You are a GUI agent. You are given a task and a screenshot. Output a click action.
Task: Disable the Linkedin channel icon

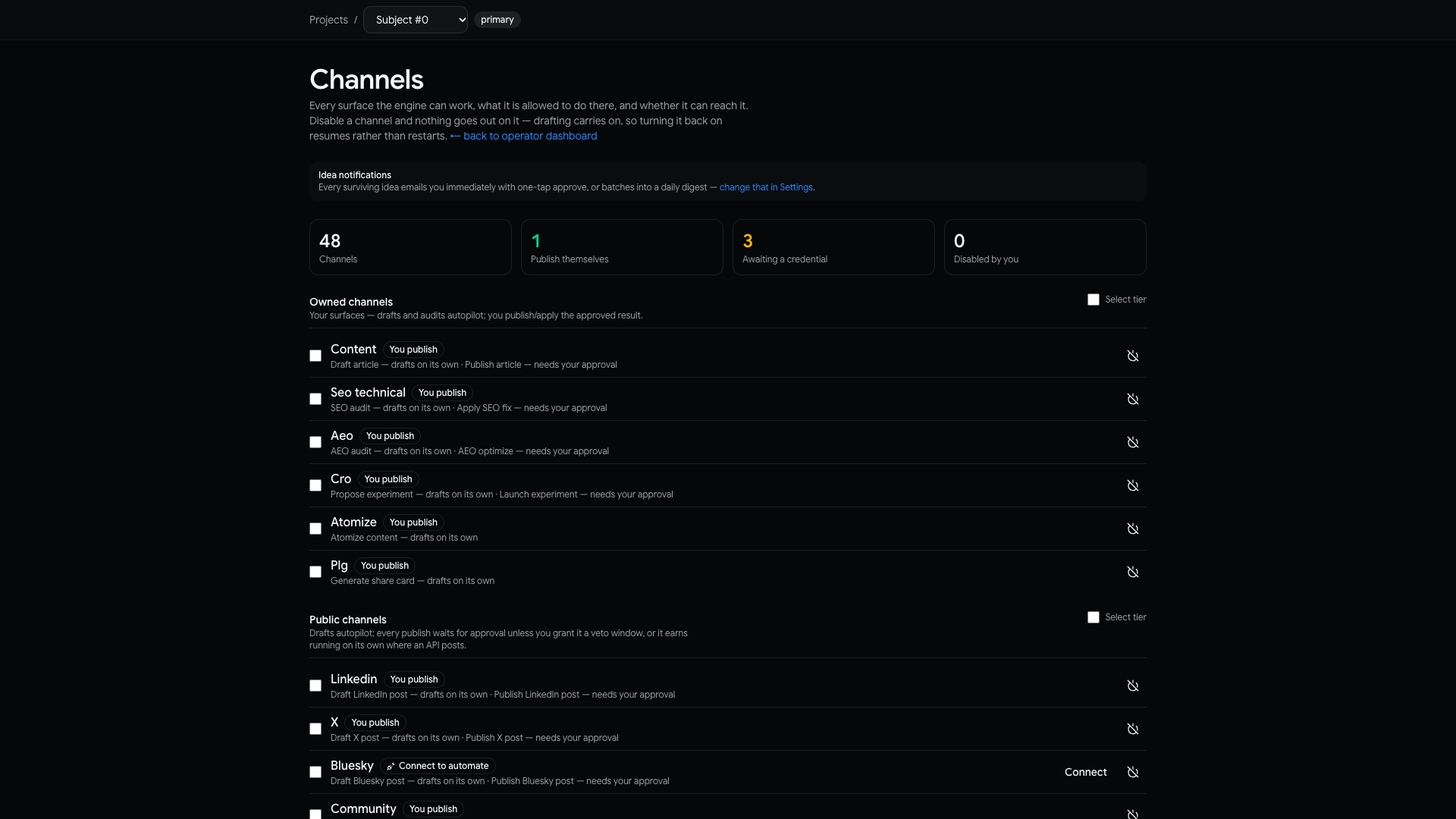1132,686
